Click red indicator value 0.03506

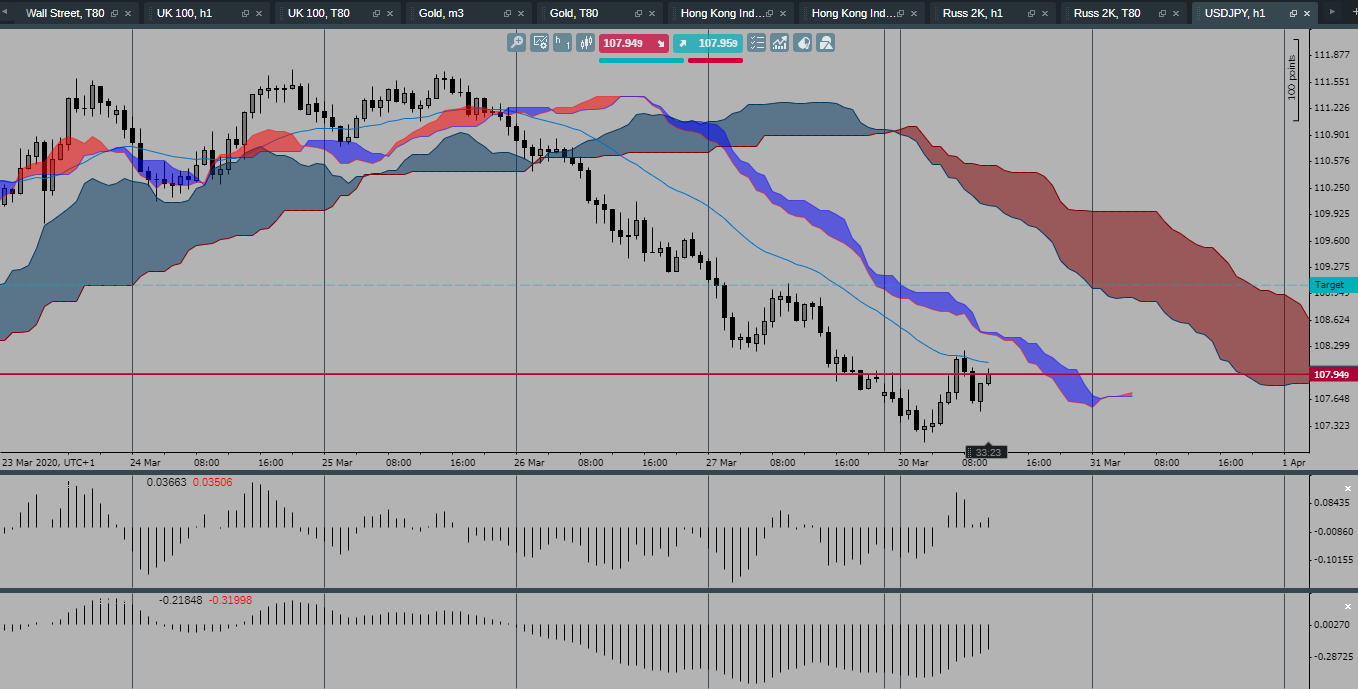212,482
